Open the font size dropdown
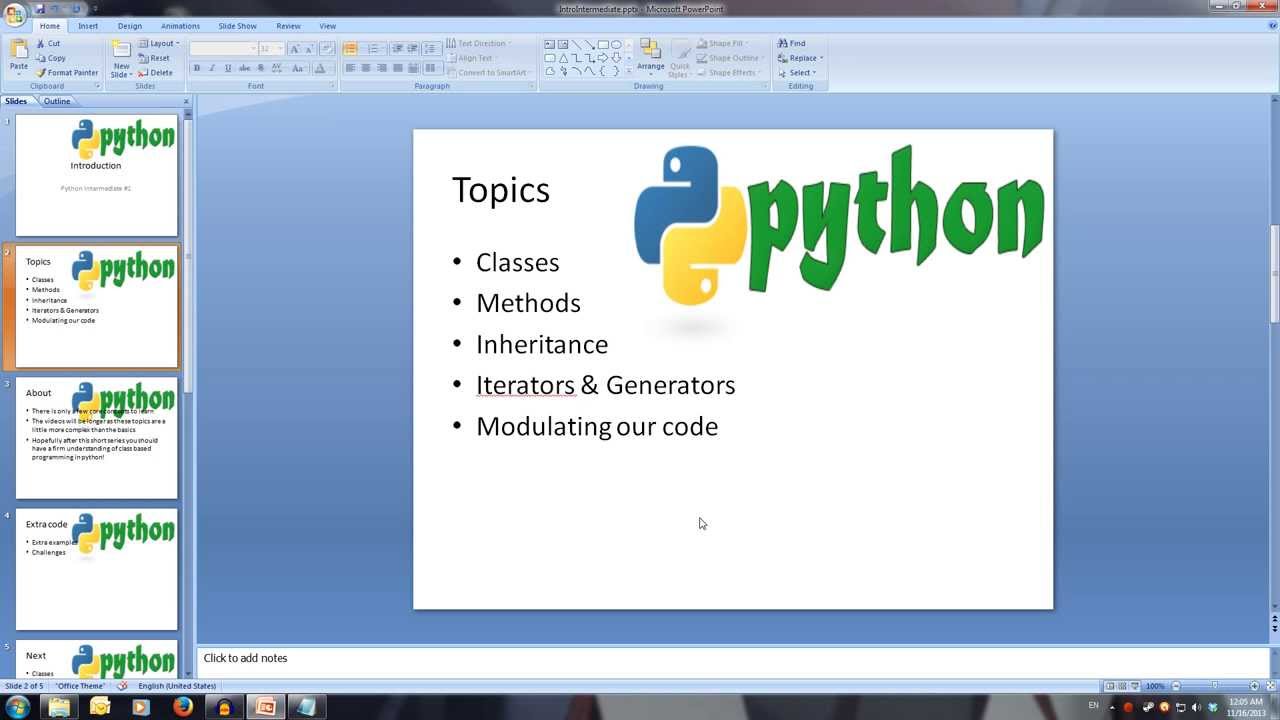Viewport: 1280px width, 720px height. (279, 48)
